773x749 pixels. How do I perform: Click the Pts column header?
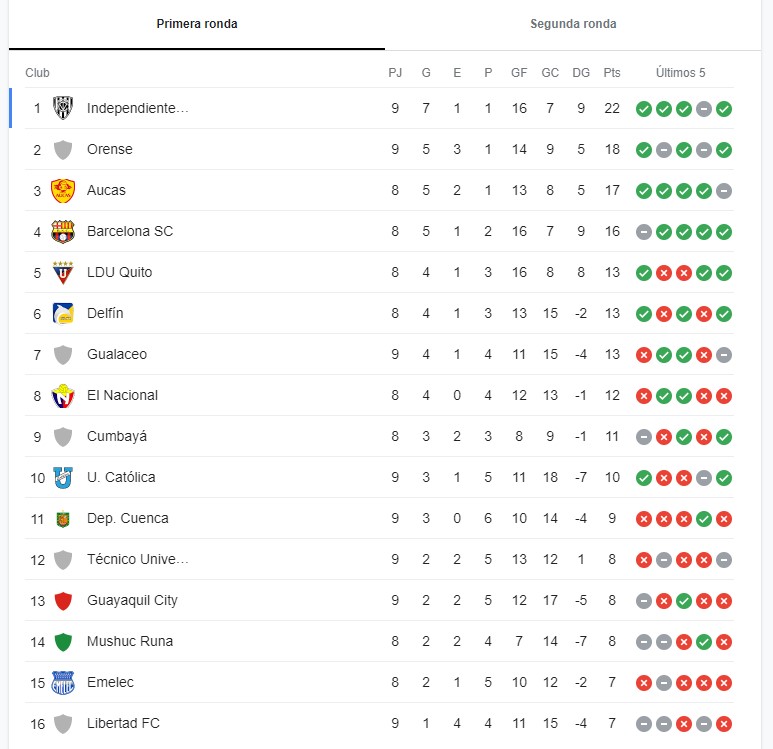pyautogui.click(x=612, y=72)
